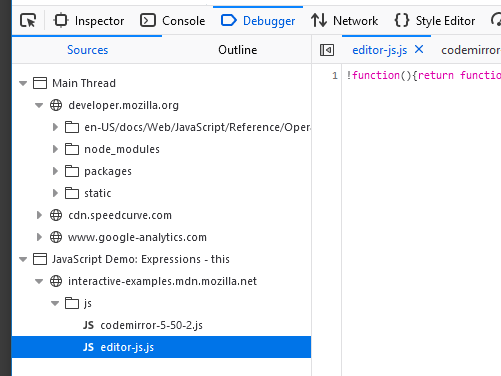501x376 pixels.
Task: Select editor-js.js in source tree
Action: (x=161, y=347)
